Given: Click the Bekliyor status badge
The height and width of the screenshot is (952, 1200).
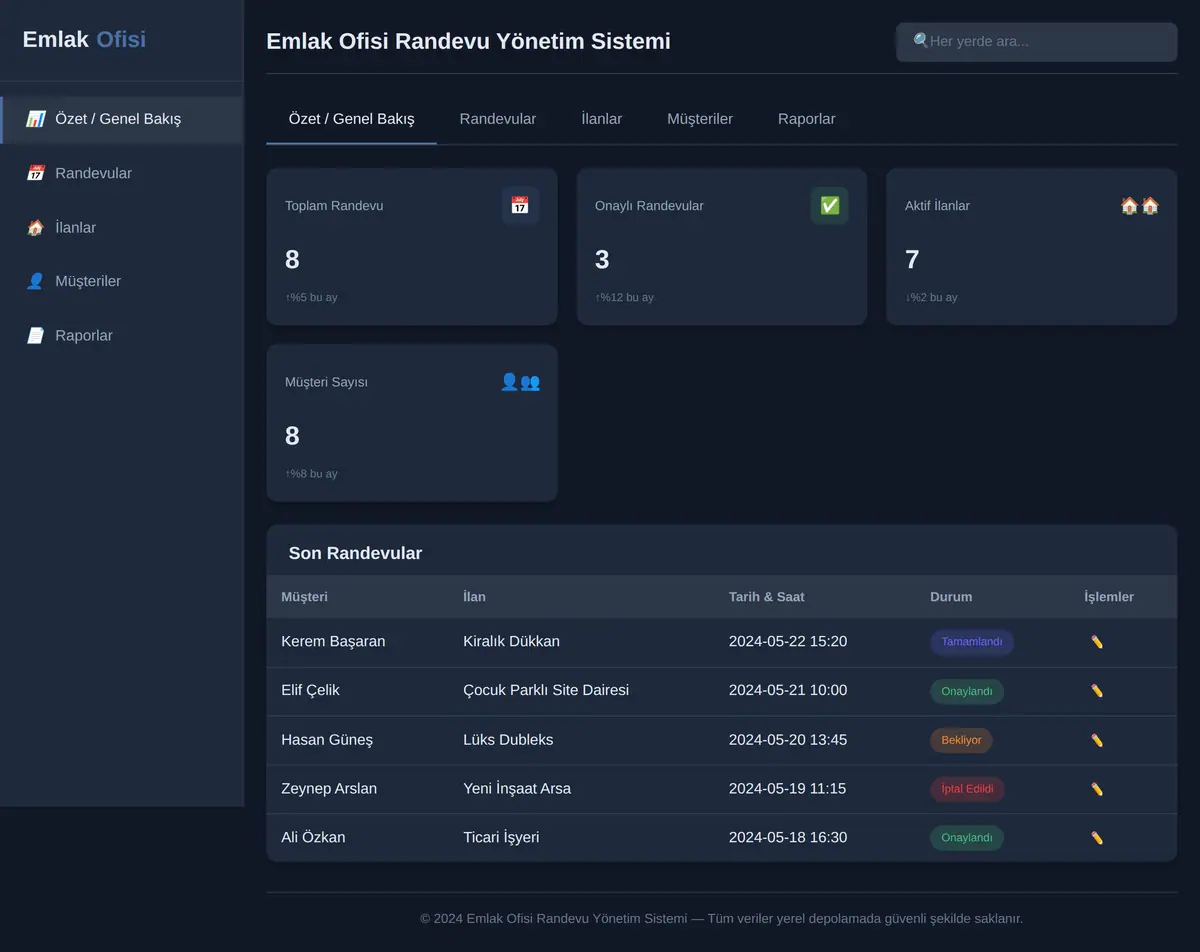Looking at the screenshot, I should pos(961,740).
